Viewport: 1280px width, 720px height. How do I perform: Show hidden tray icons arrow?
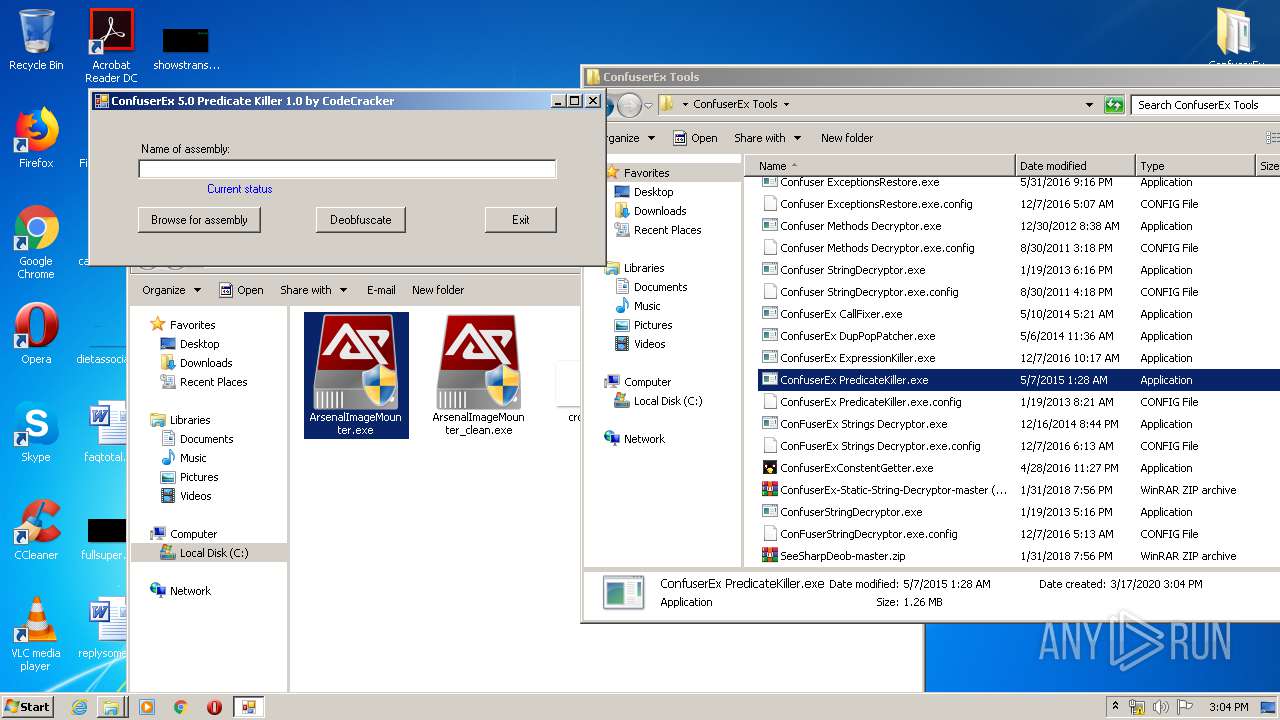[1115, 707]
